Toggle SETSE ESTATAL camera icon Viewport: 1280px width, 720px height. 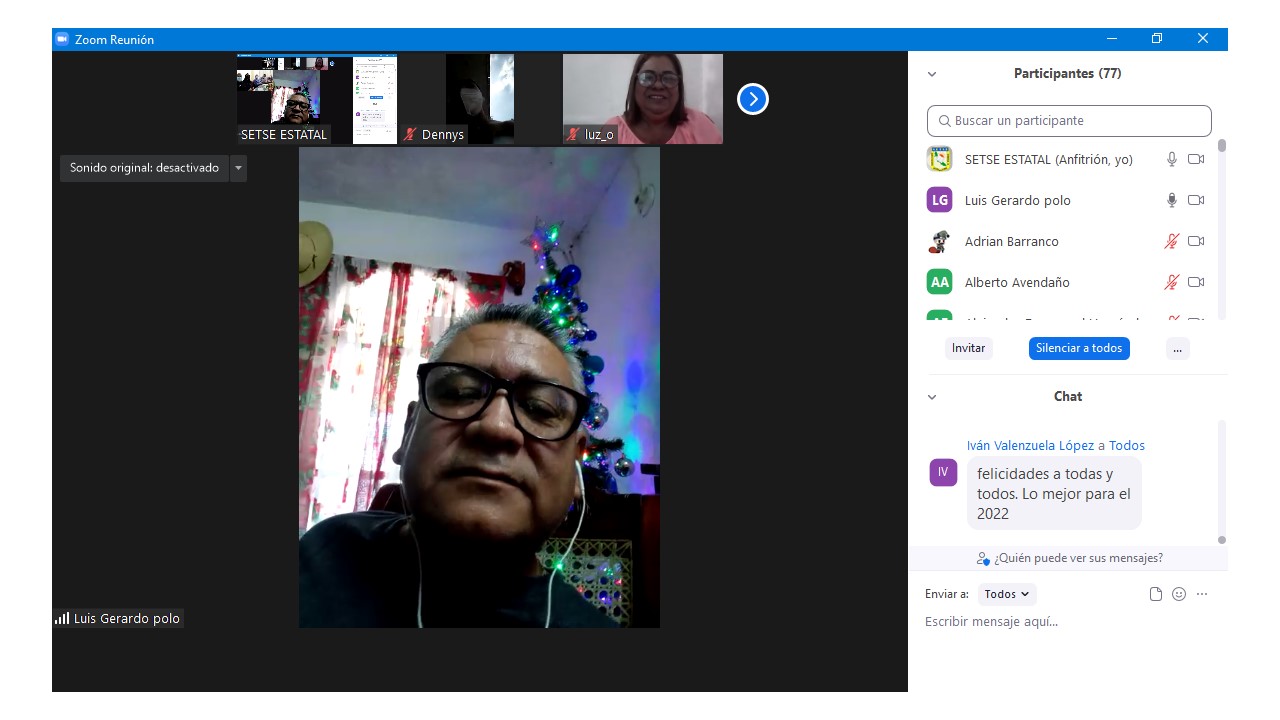1196,159
